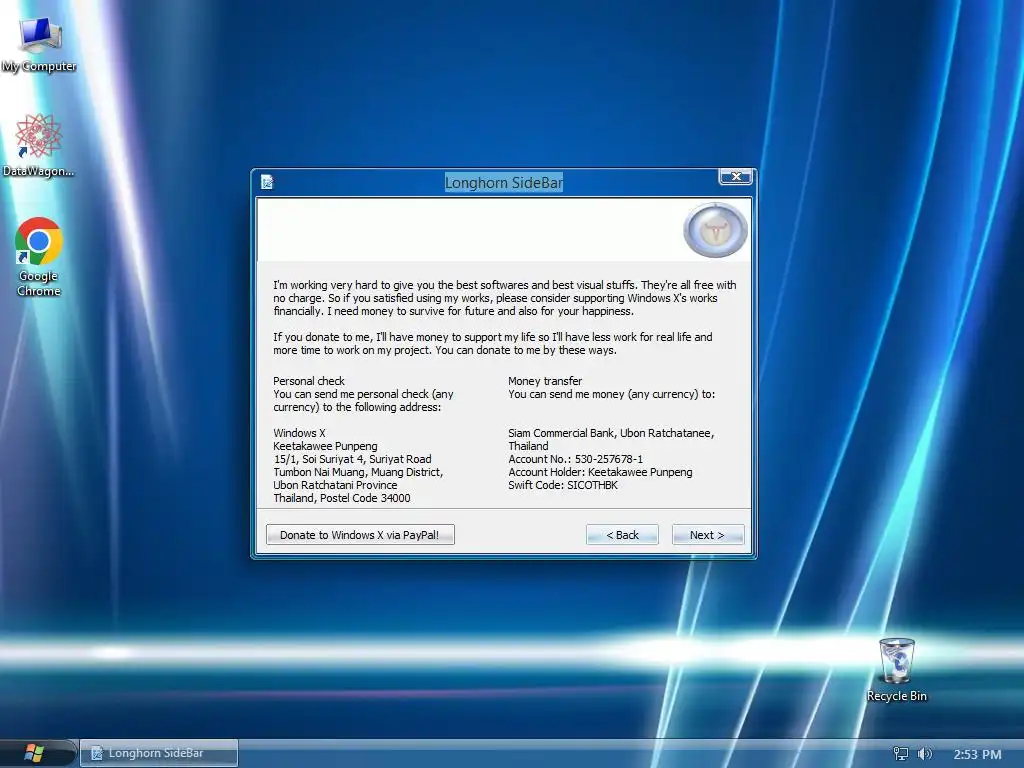The image size is (1024, 768).
Task: Click '15/1, Soi Suriyat 4, Suriyat Road'
Action: click(x=352, y=459)
